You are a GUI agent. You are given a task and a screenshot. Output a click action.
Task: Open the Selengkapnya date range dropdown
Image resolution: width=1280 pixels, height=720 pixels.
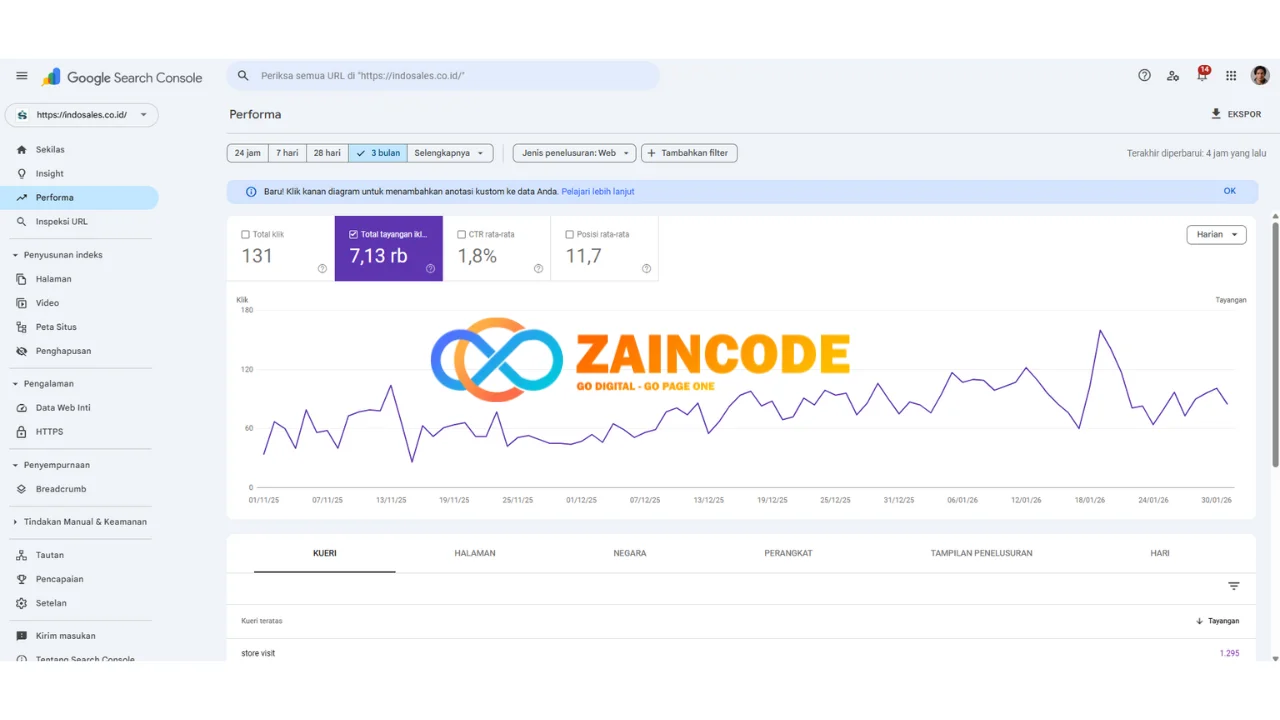[x=450, y=153]
